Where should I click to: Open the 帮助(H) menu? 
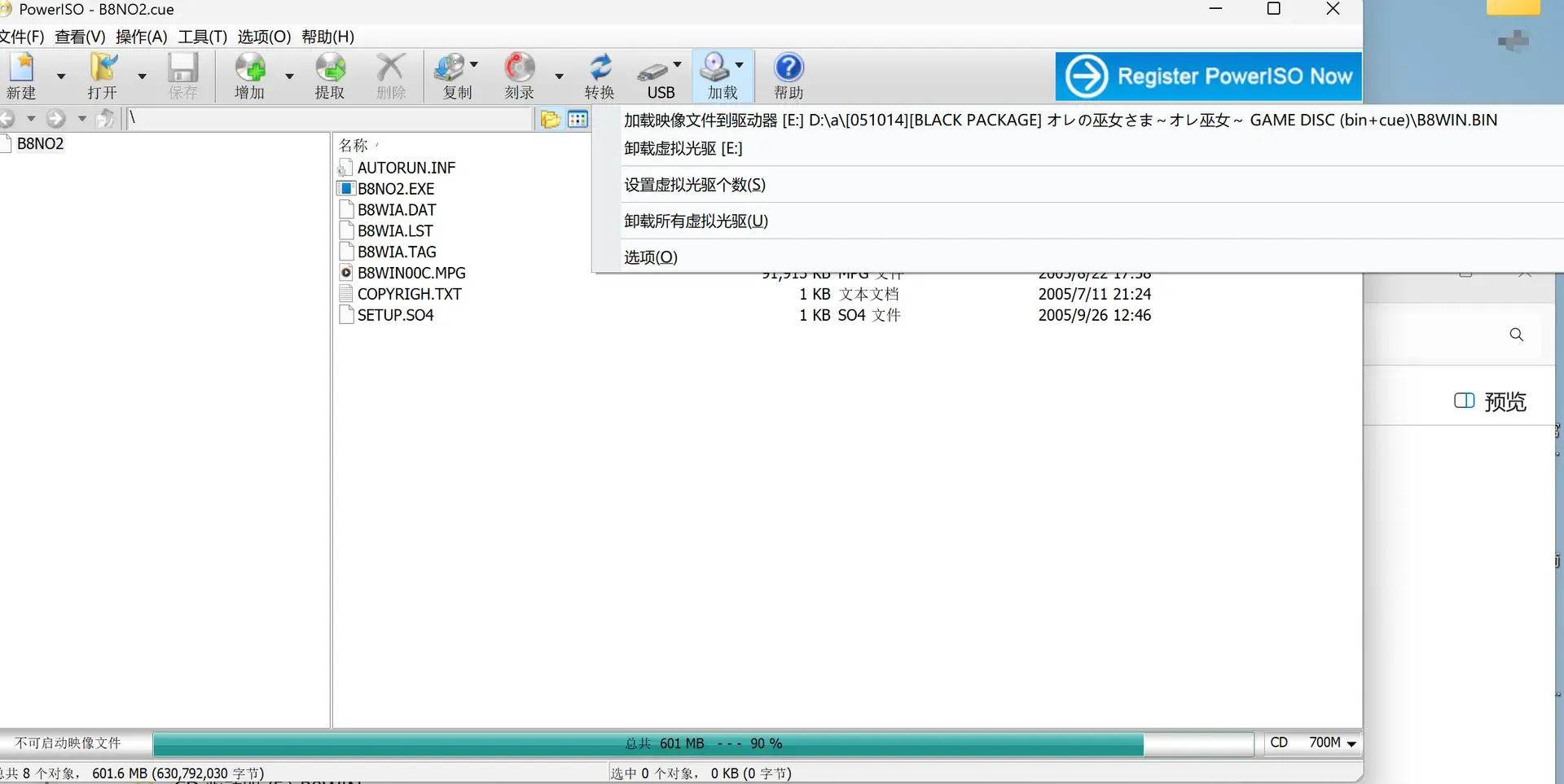point(327,37)
